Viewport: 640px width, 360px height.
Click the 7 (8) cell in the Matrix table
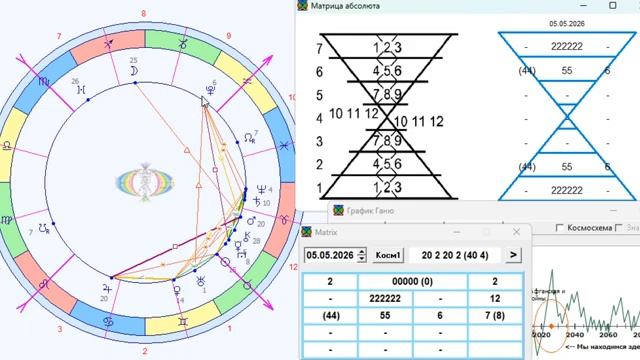[x=495, y=316]
